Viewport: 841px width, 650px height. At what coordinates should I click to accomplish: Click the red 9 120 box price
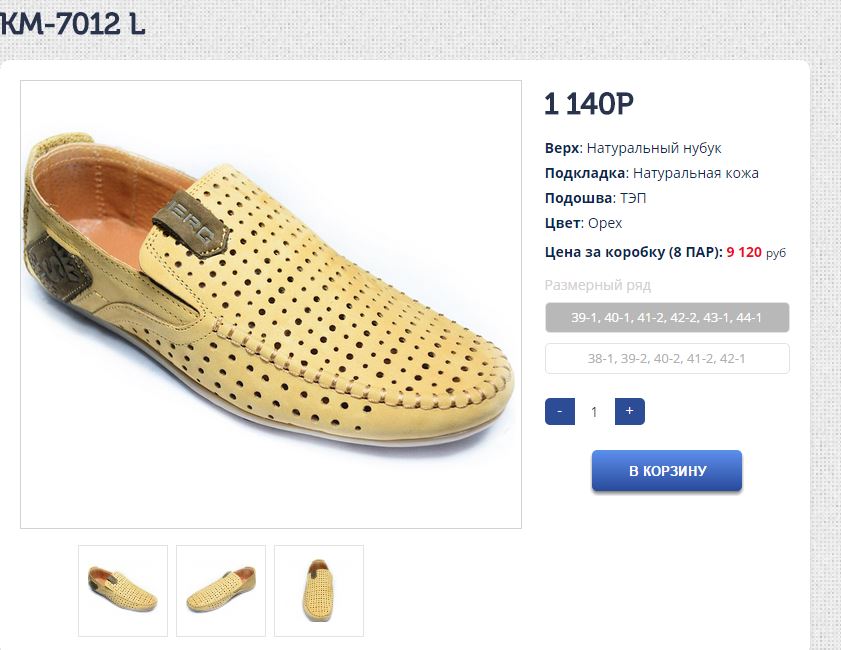point(744,253)
